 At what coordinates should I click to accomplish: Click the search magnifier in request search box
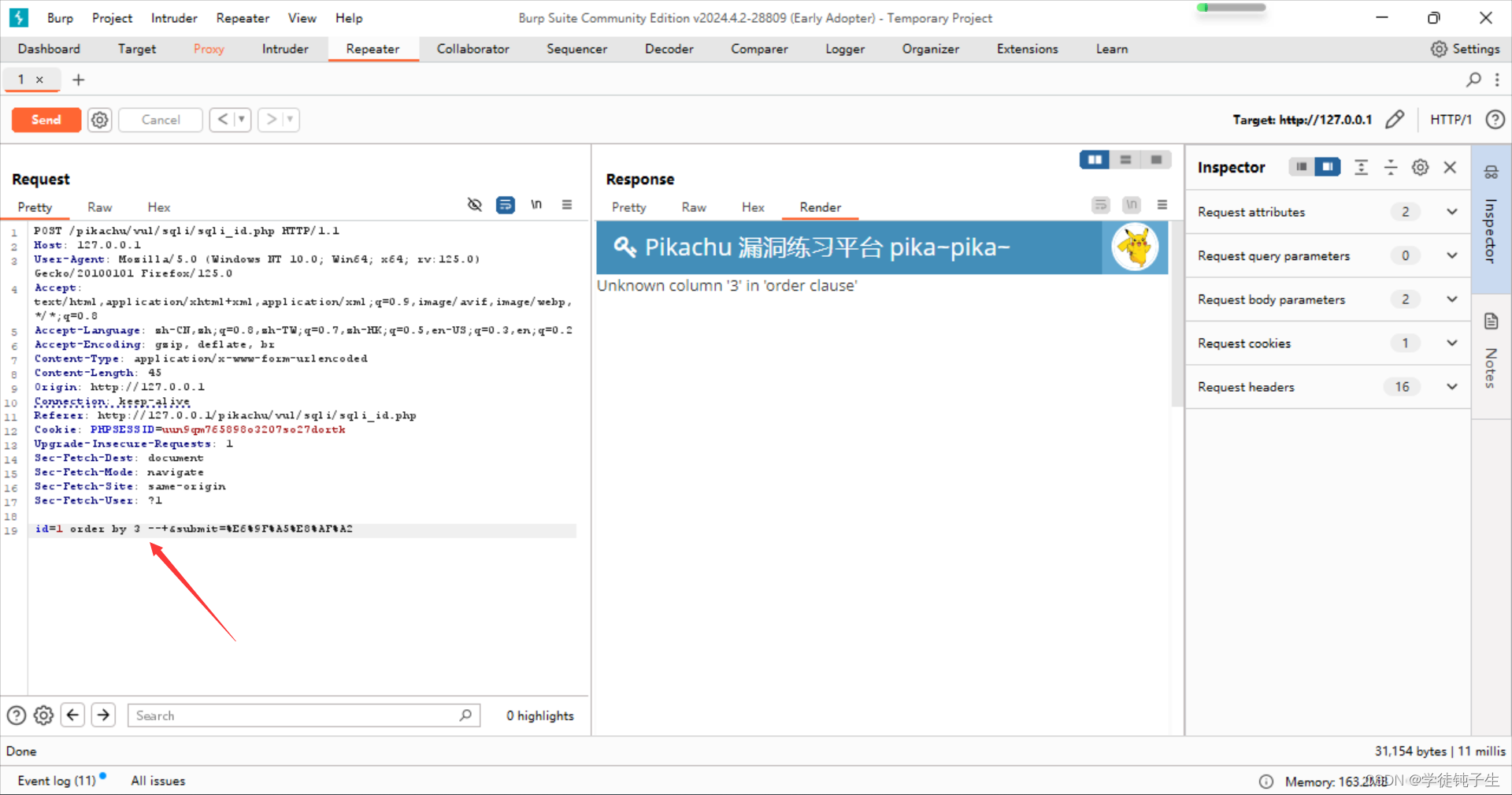(465, 715)
